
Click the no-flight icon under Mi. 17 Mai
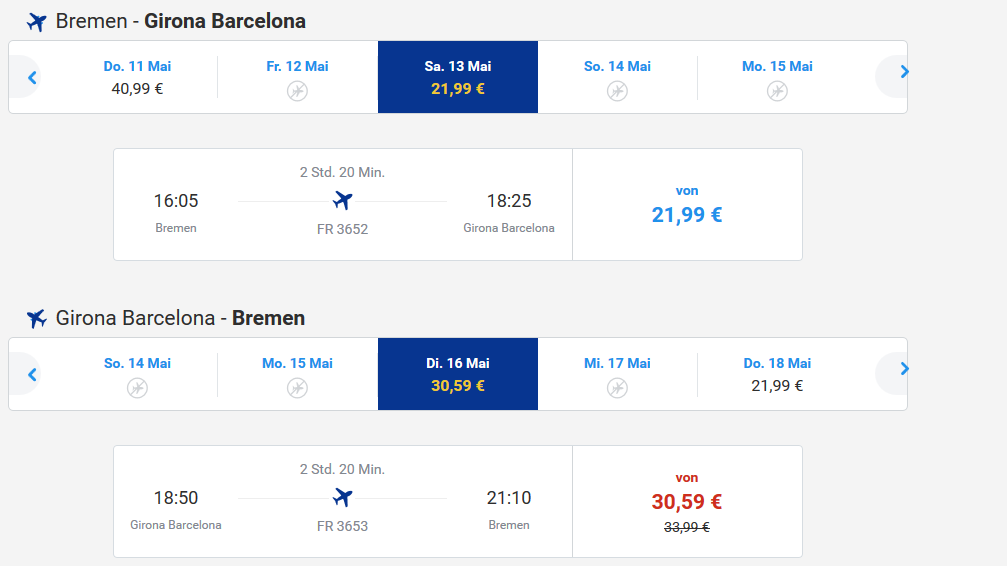tap(617, 388)
